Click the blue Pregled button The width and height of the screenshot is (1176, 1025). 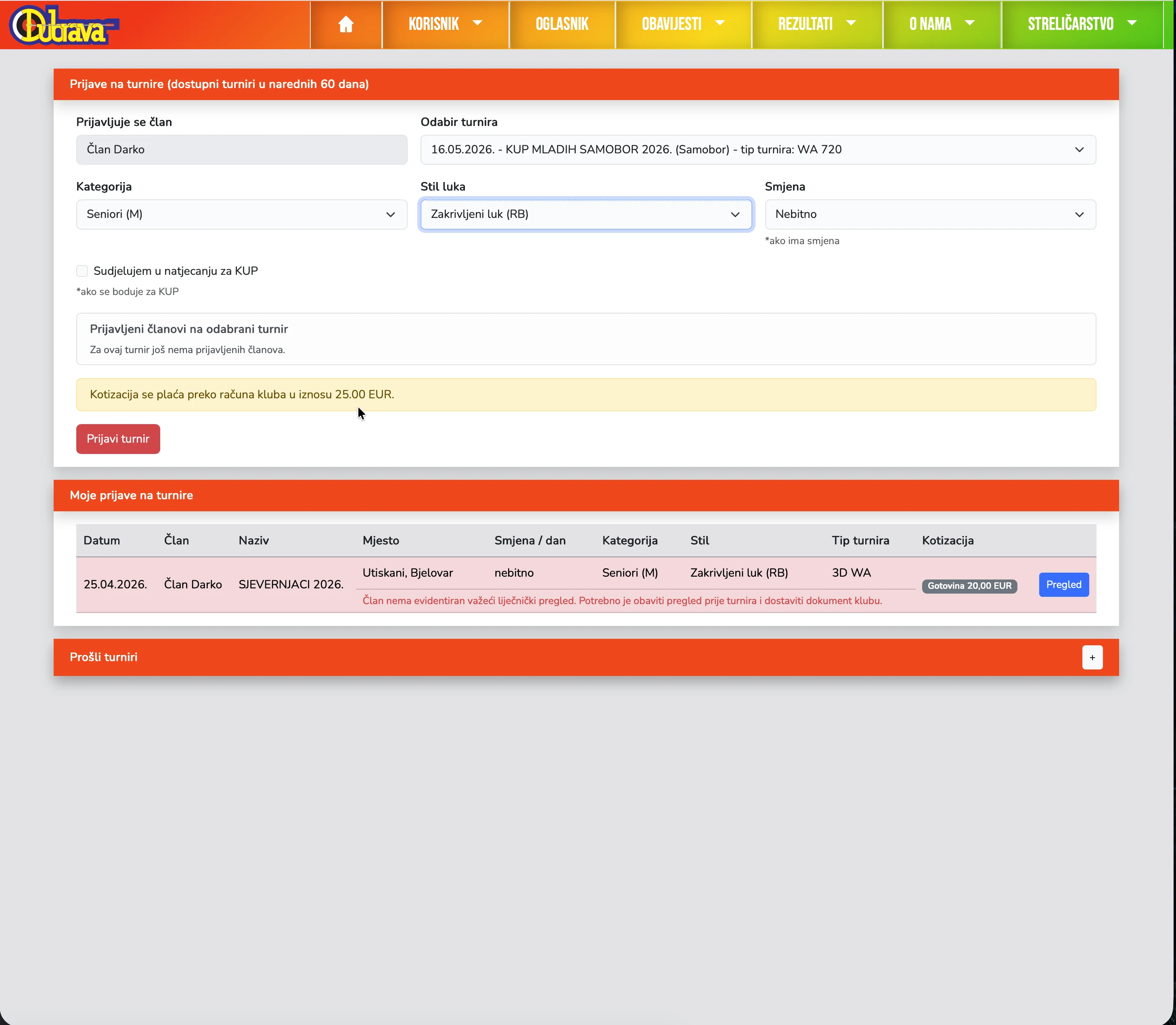pyautogui.click(x=1063, y=585)
